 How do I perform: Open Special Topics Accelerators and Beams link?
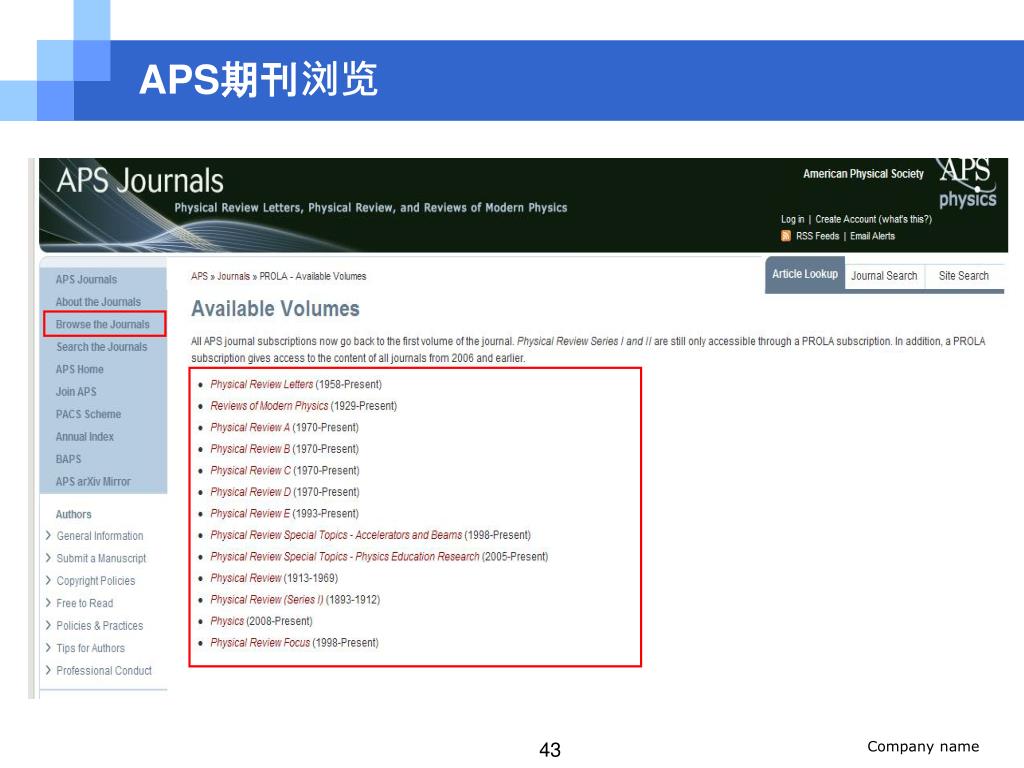point(336,536)
